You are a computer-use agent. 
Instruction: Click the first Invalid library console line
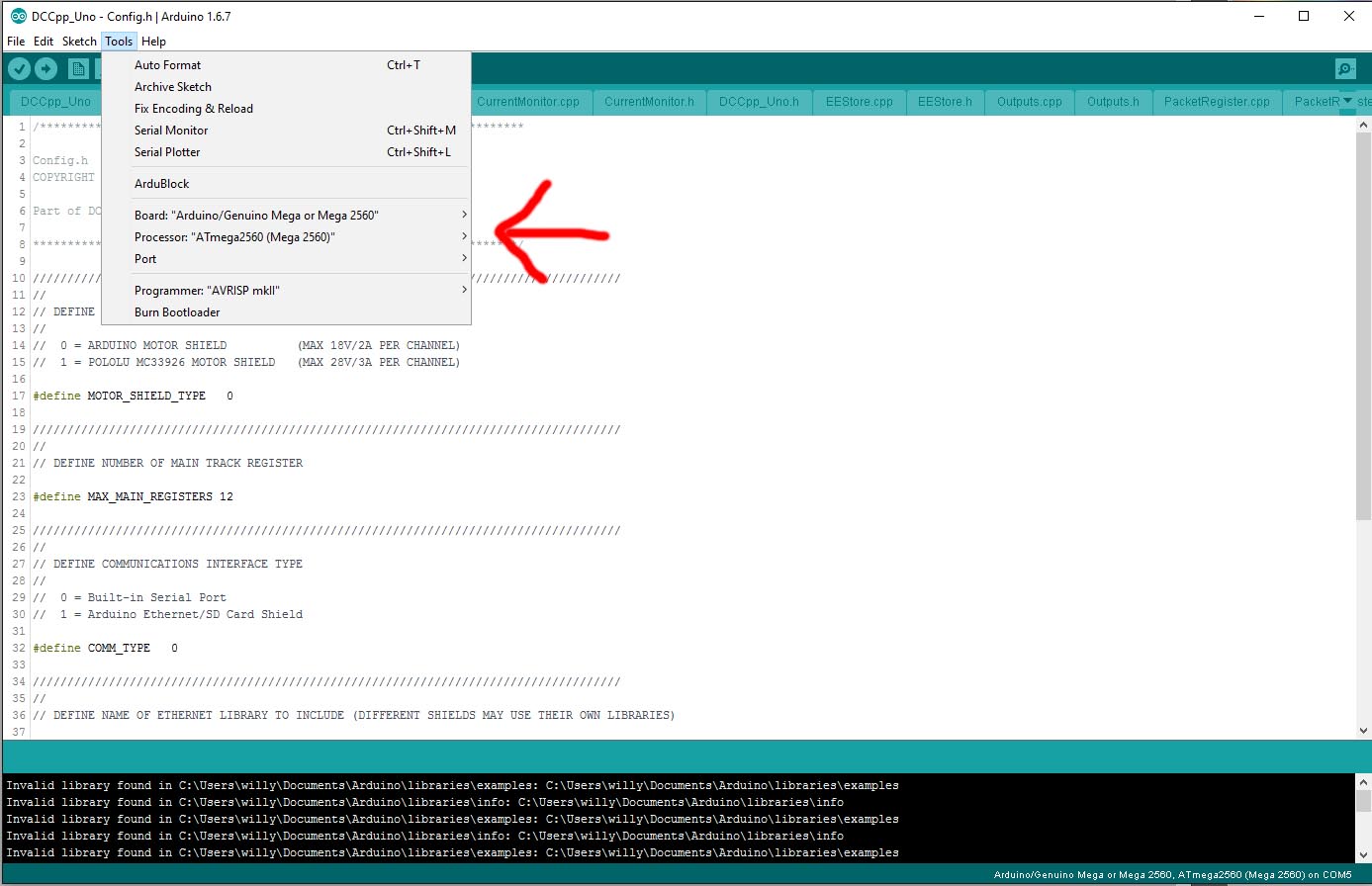point(452,785)
